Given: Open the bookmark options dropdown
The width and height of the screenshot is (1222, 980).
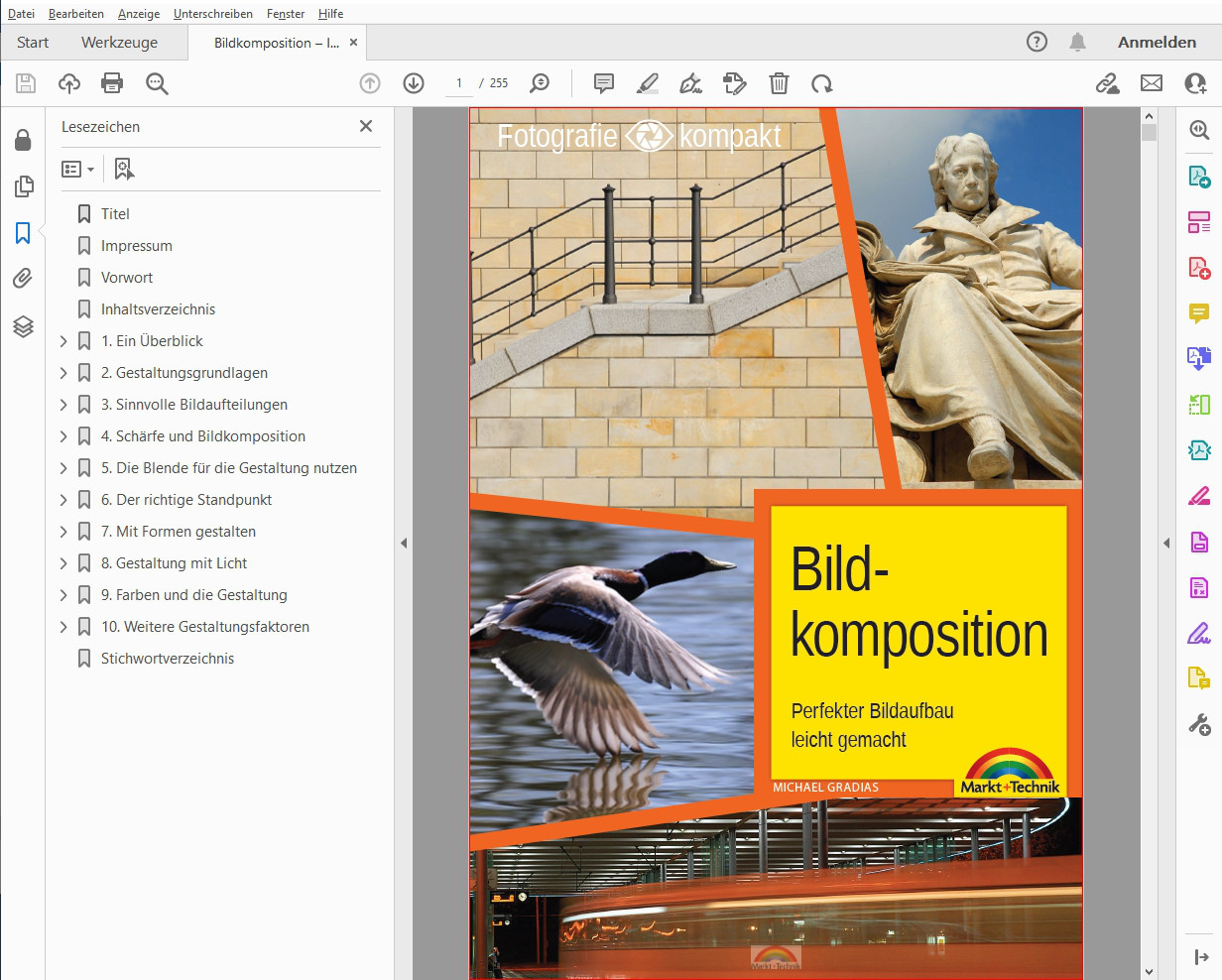Looking at the screenshot, I should pyautogui.click(x=77, y=170).
